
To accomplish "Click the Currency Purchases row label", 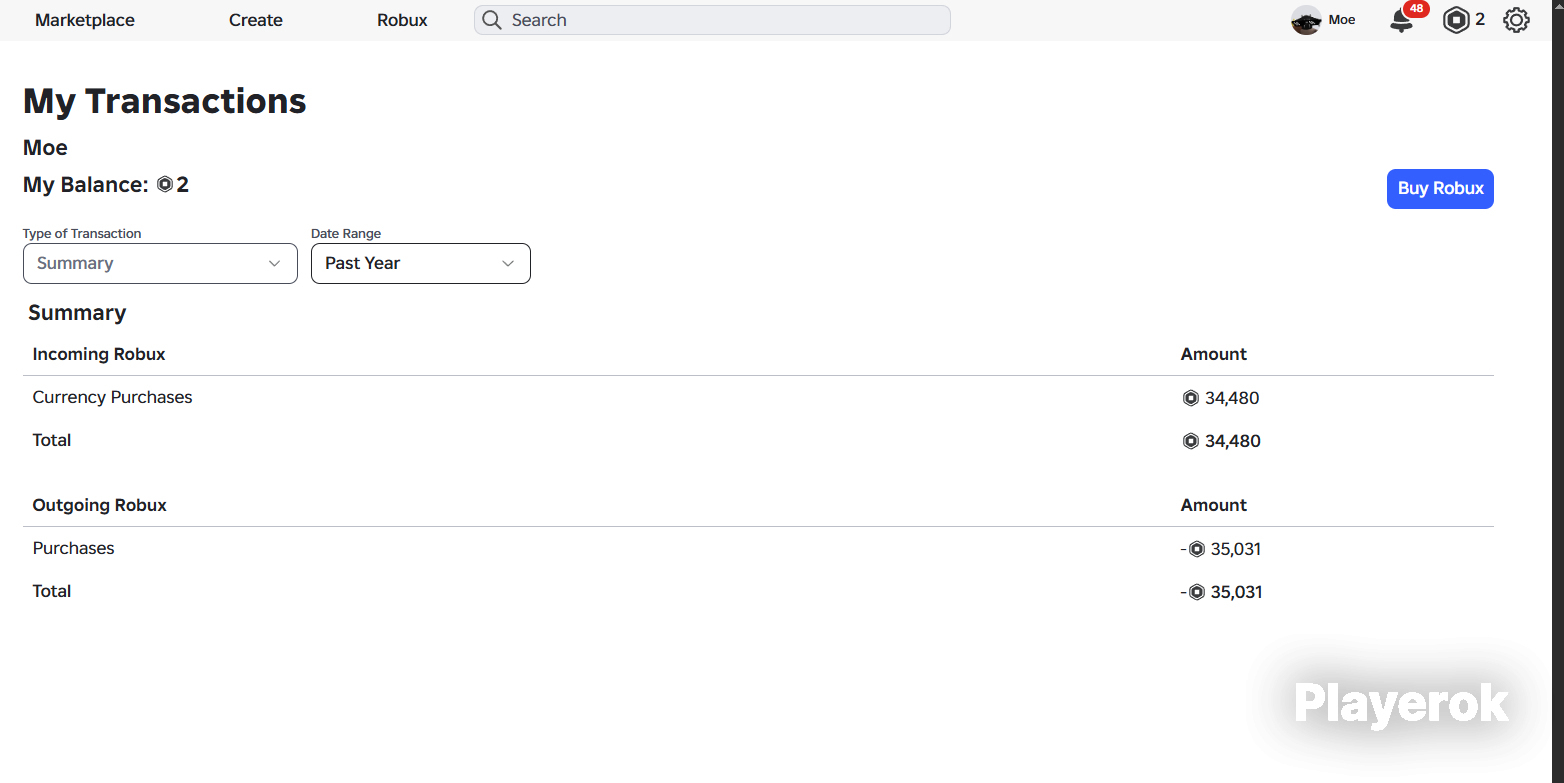I will click(112, 397).
